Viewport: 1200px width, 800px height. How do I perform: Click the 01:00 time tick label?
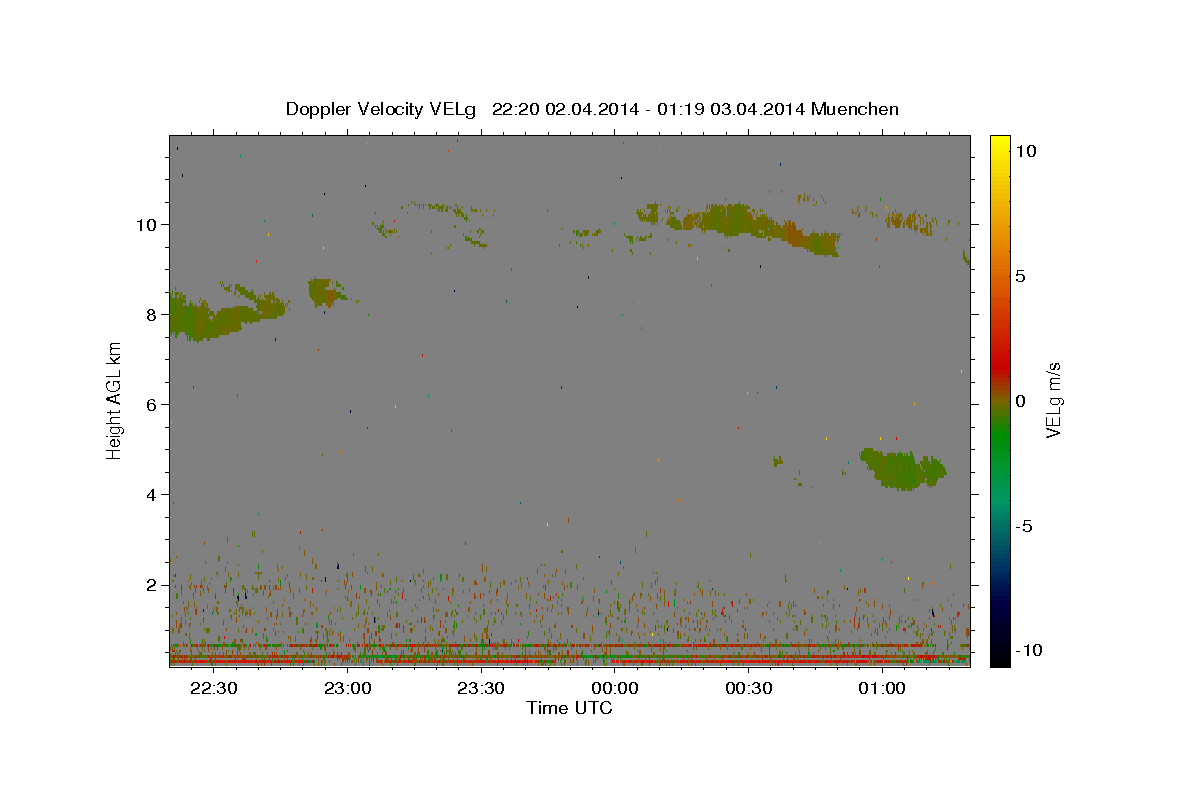883,688
